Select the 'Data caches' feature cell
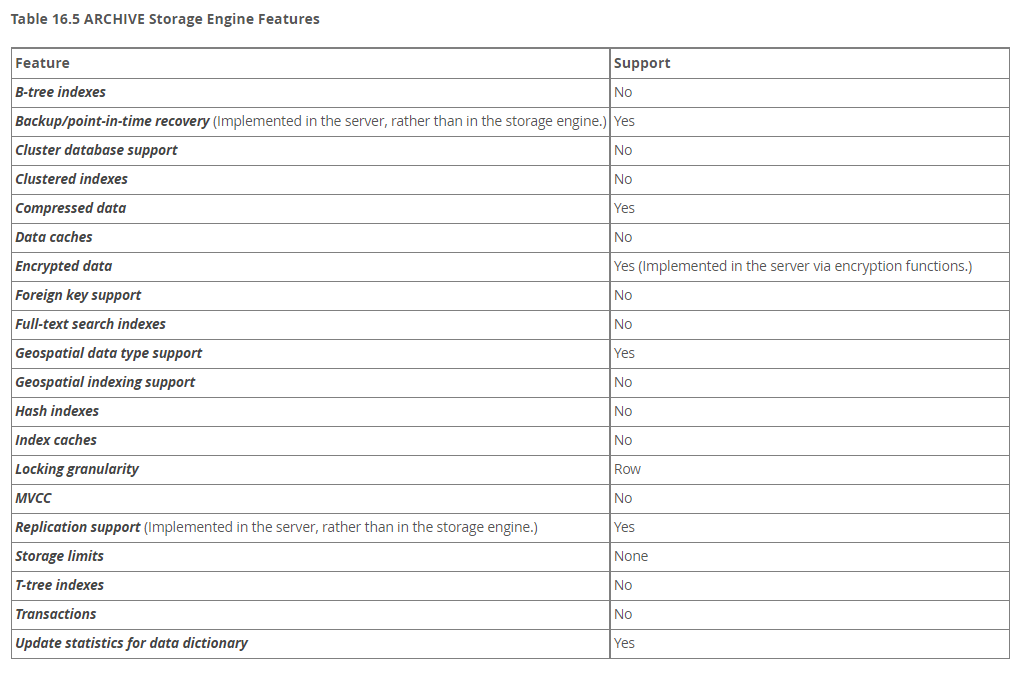Image resolution: width=1030 pixels, height=674 pixels. click(54, 237)
